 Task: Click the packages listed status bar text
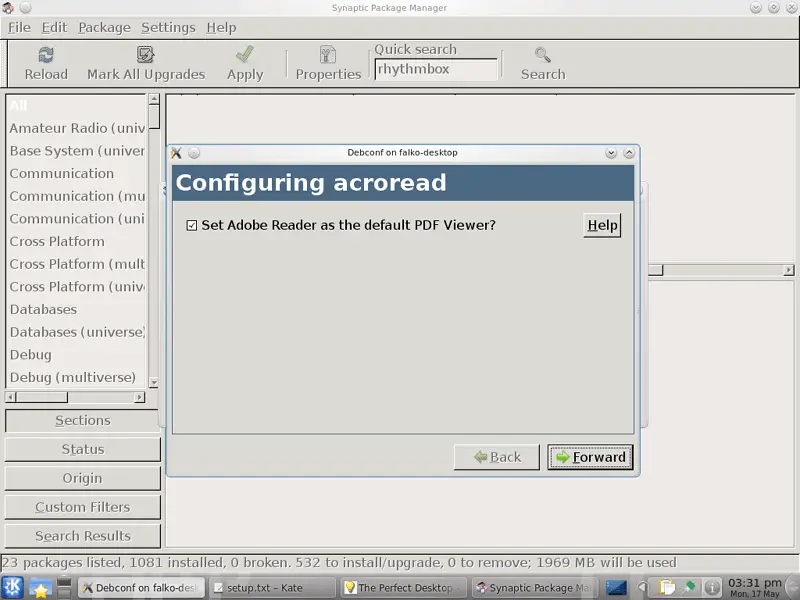[339, 562]
